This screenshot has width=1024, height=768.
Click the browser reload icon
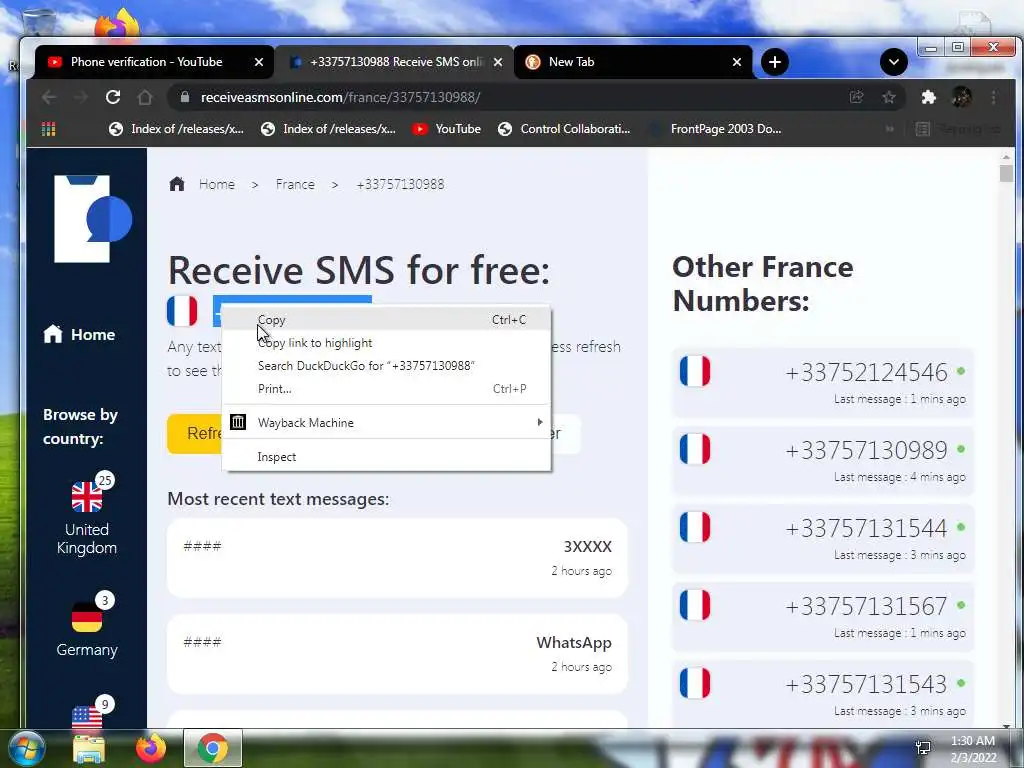[x=113, y=97]
